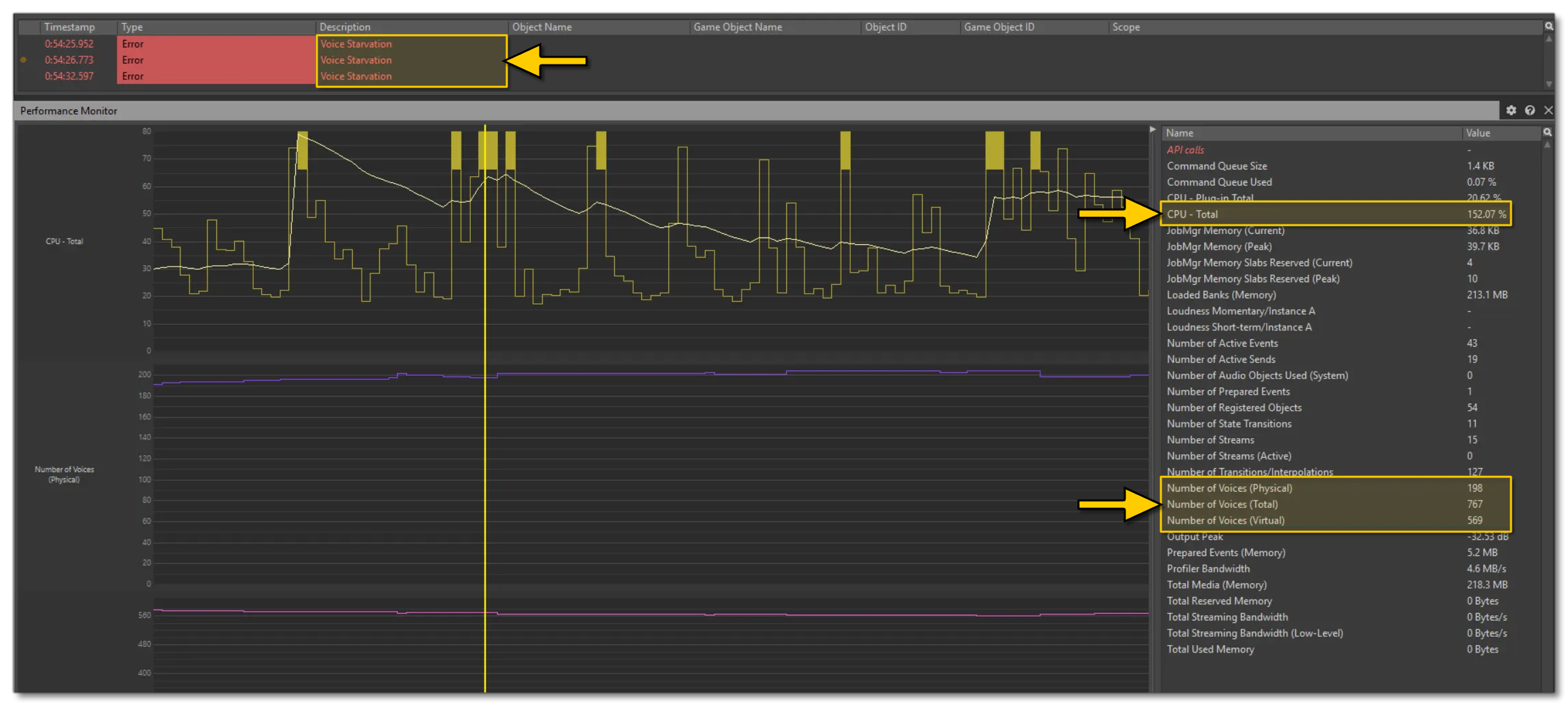Click the Capture Log scrollbar down arrow

(x=1550, y=83)
